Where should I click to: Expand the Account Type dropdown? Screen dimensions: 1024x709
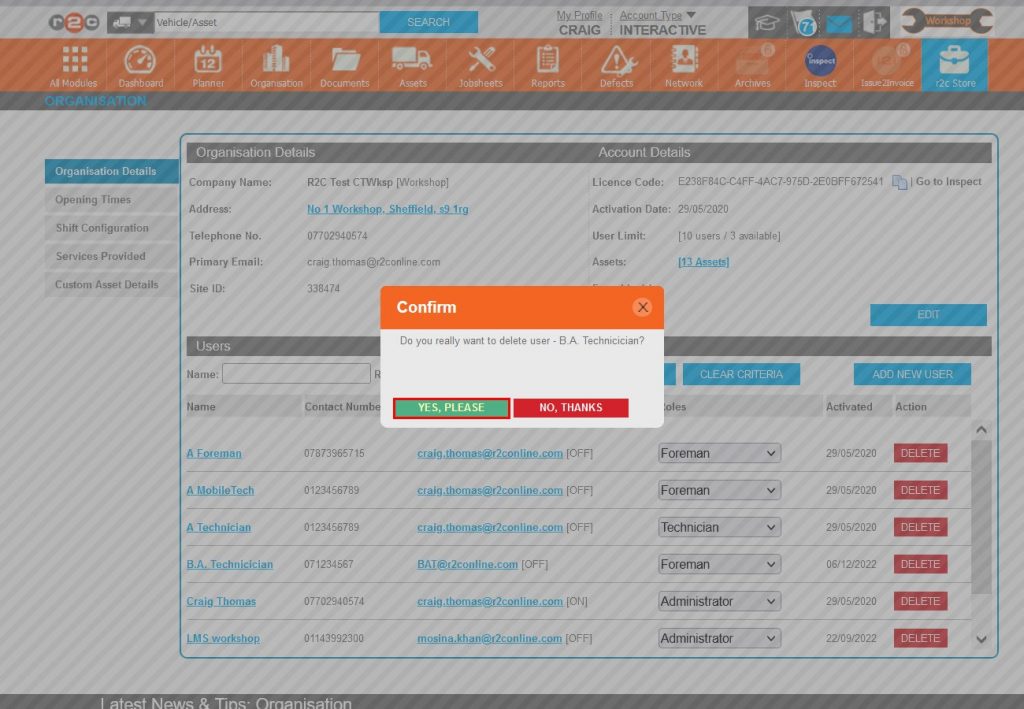point(691,15)
